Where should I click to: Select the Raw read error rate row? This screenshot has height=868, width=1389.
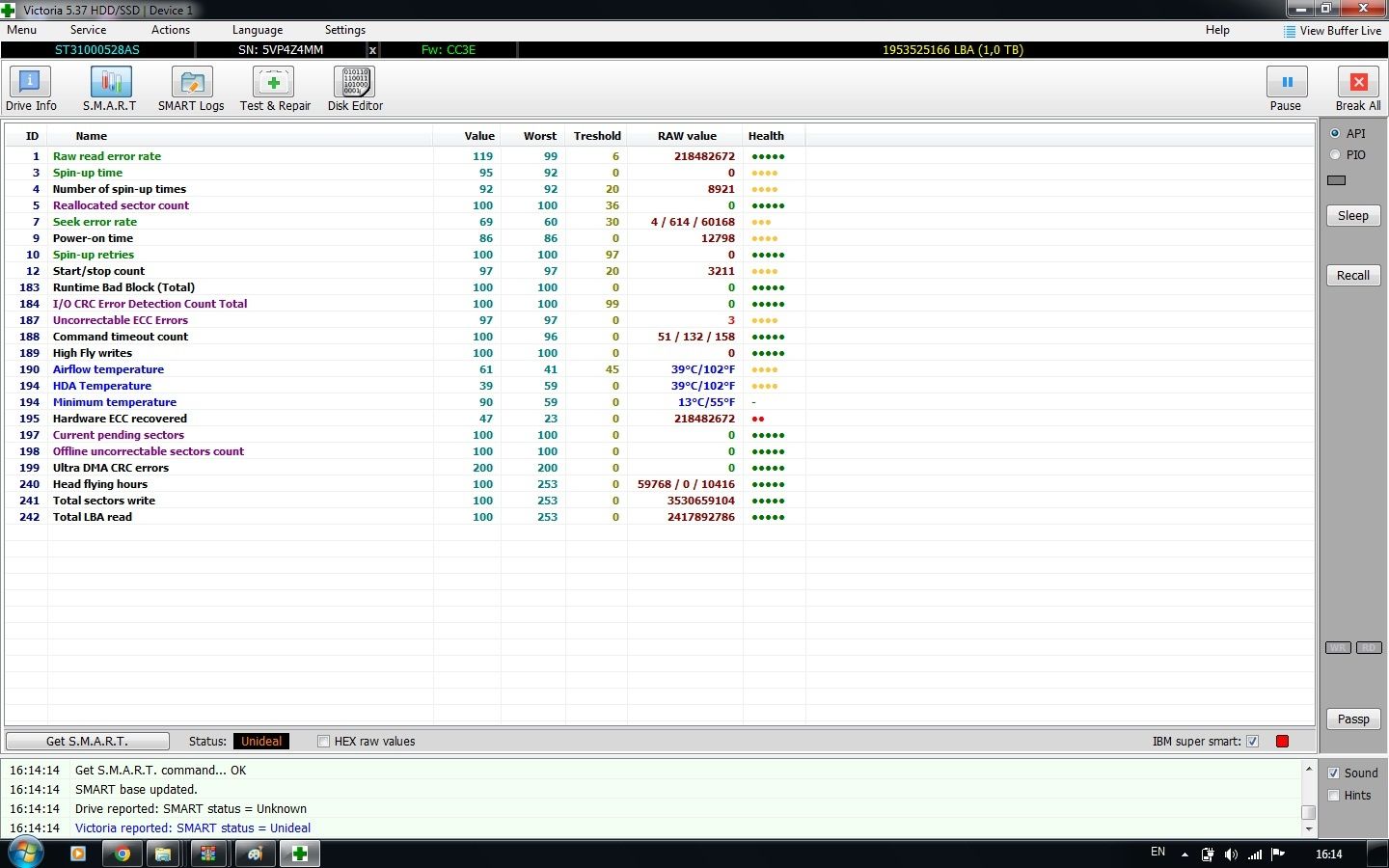tap(660, 156)
